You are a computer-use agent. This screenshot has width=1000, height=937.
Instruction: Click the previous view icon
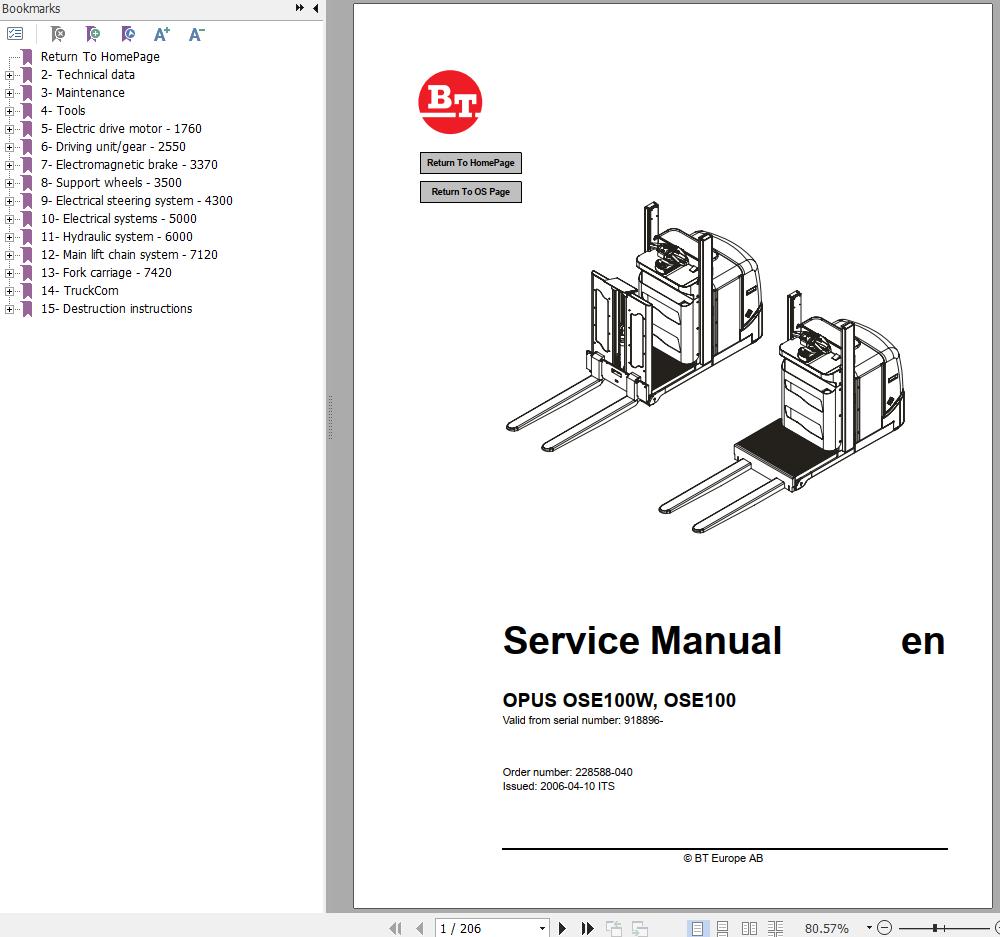click(614, 928)
